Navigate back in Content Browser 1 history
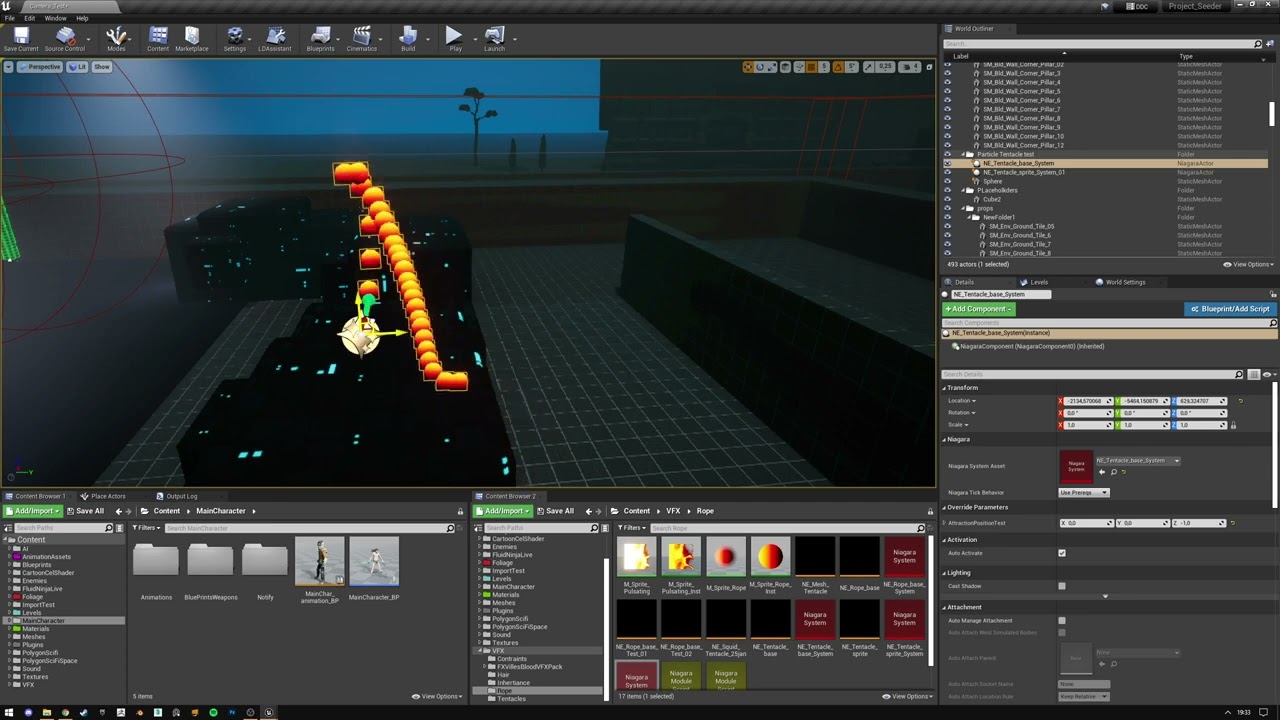1280x720 pixels. point(118,511)
